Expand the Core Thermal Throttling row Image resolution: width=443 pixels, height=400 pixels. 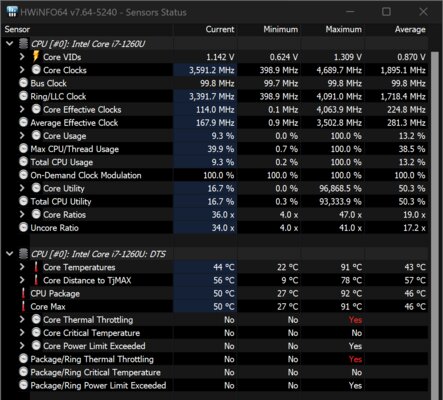tap(22, 319)
